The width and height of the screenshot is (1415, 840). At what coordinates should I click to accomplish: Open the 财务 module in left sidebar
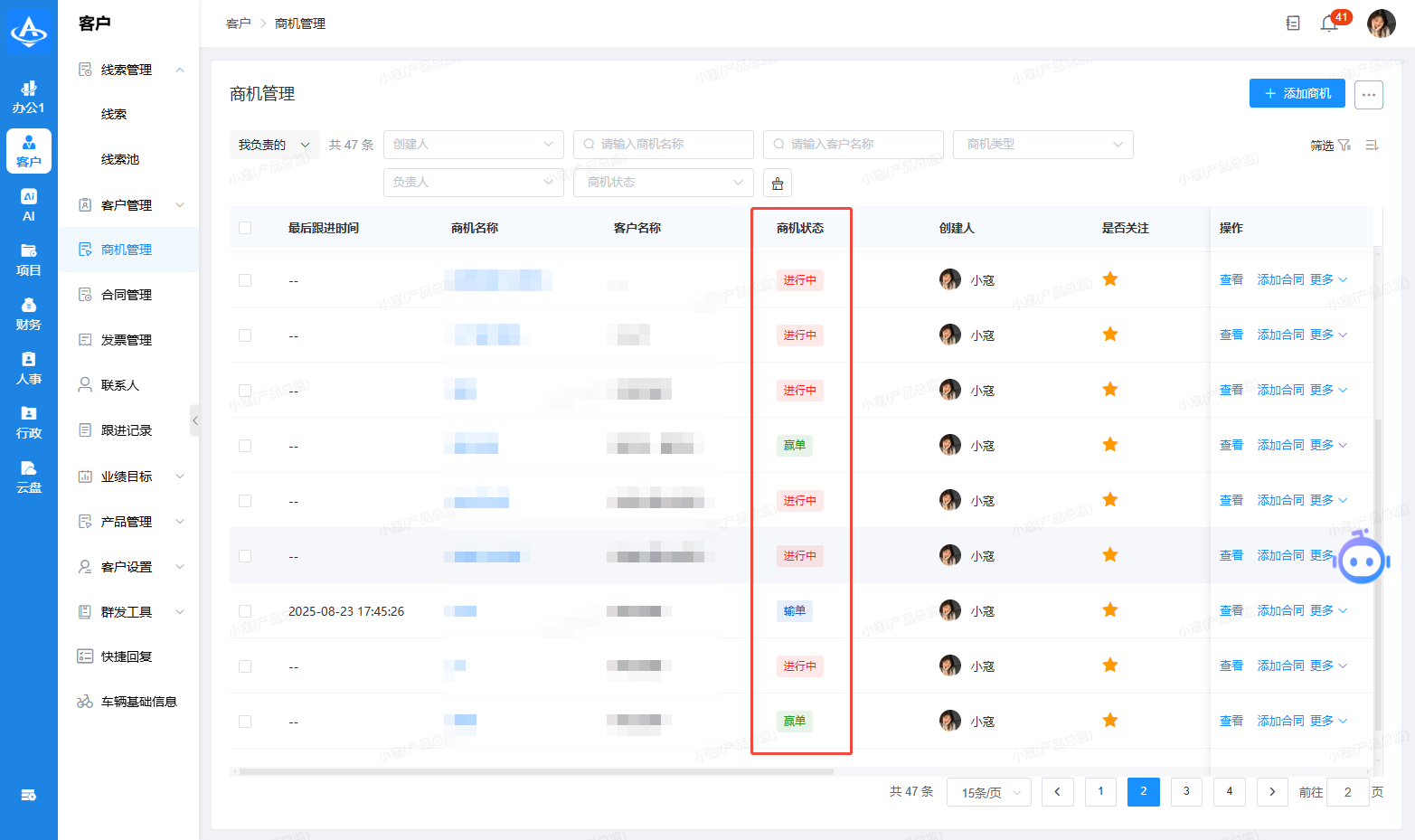[x=29, y=314]
